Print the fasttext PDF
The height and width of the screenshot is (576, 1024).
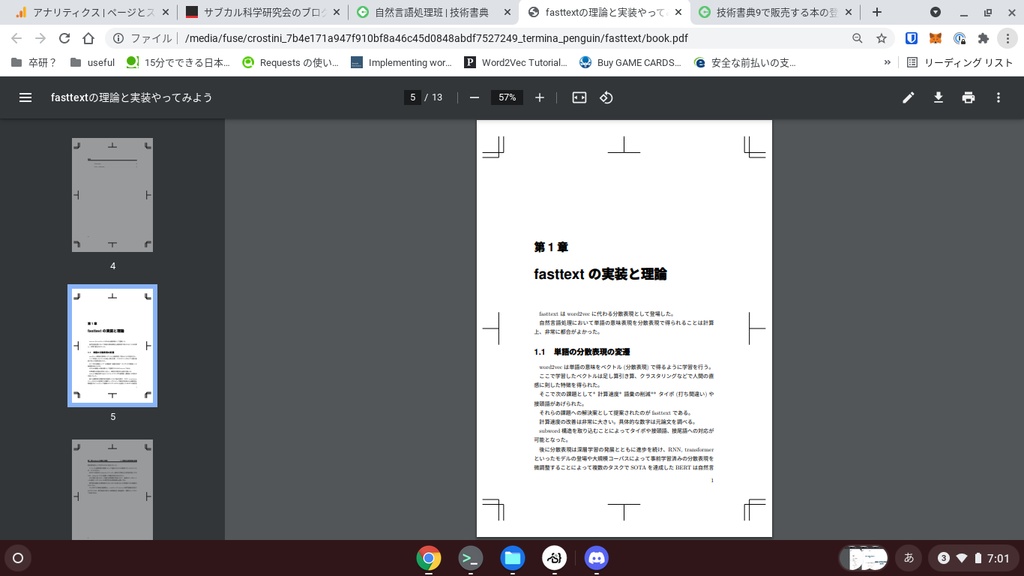(x=968, y=97)
